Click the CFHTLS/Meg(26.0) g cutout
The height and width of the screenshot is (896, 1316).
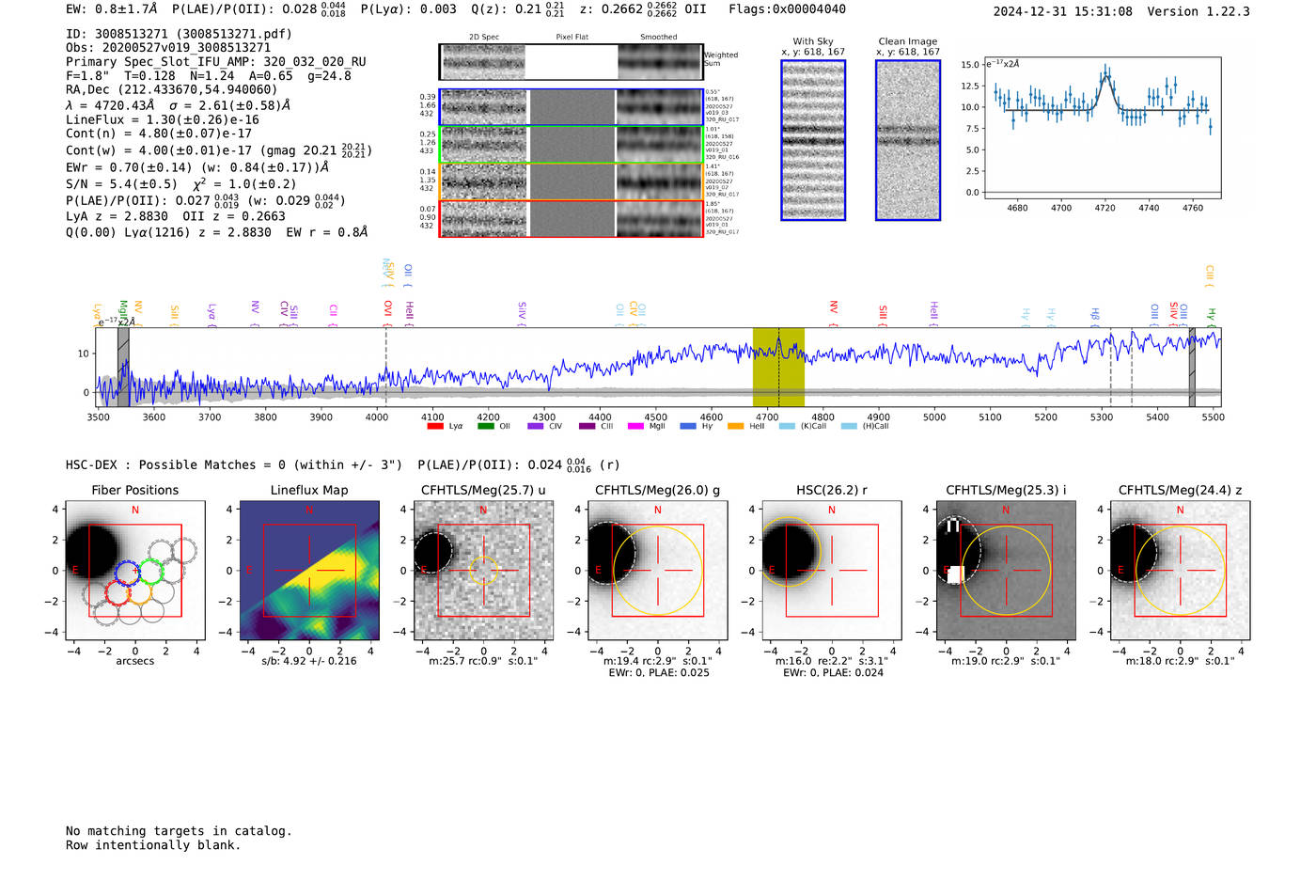tap(657, 570)
